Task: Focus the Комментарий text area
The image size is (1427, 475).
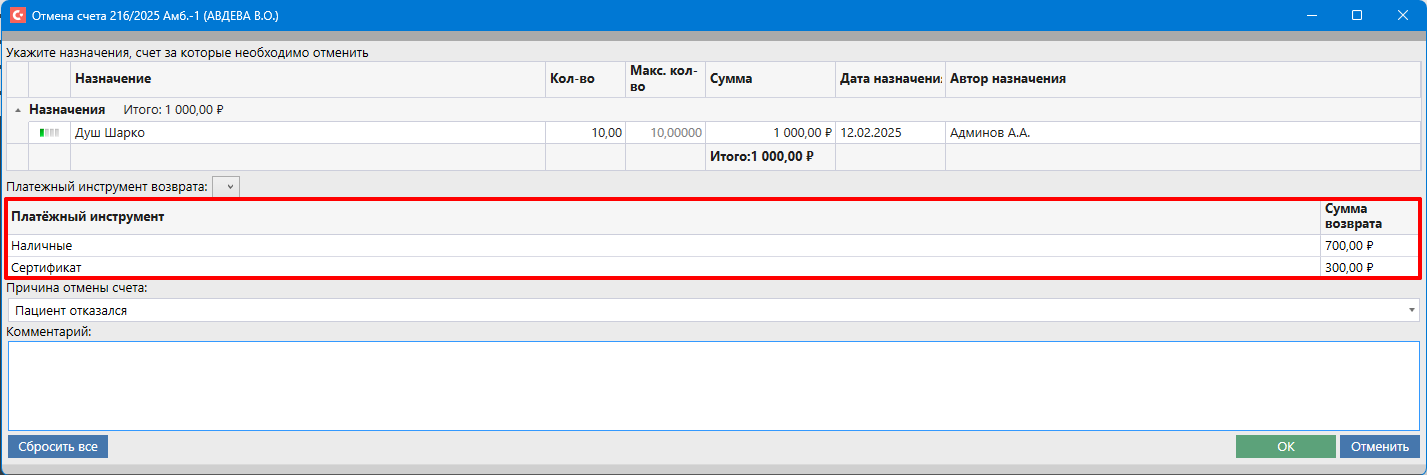Action: click(712, 385)
